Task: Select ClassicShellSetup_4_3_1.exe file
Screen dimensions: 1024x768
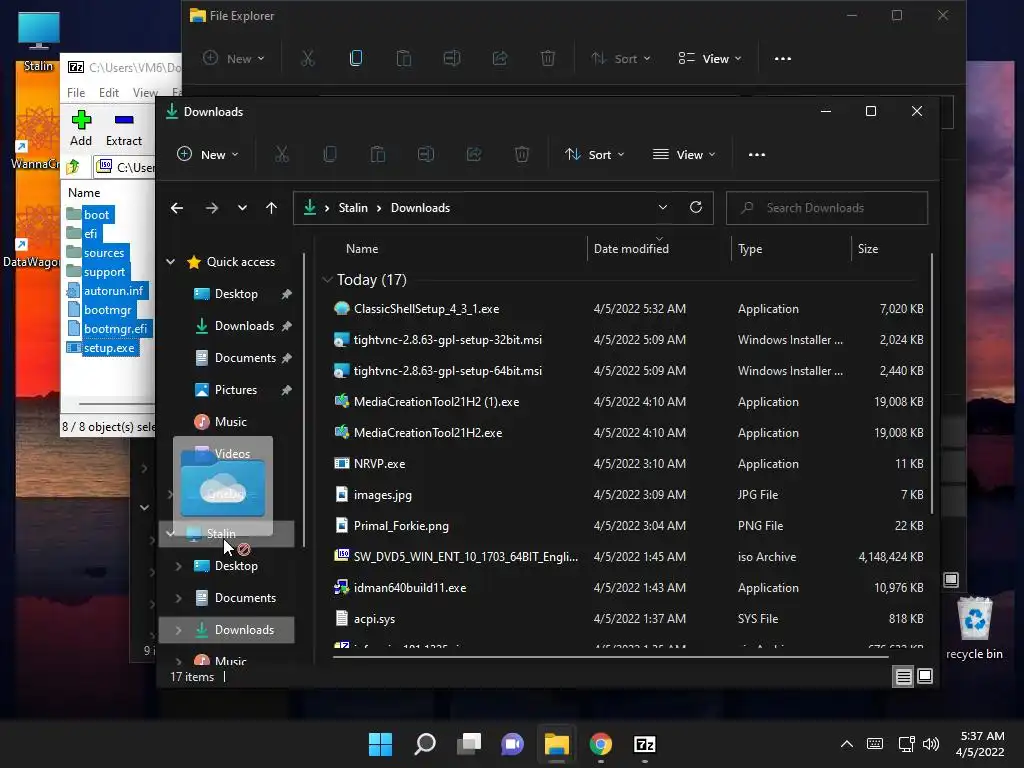Action: click(x=426, y=309)
